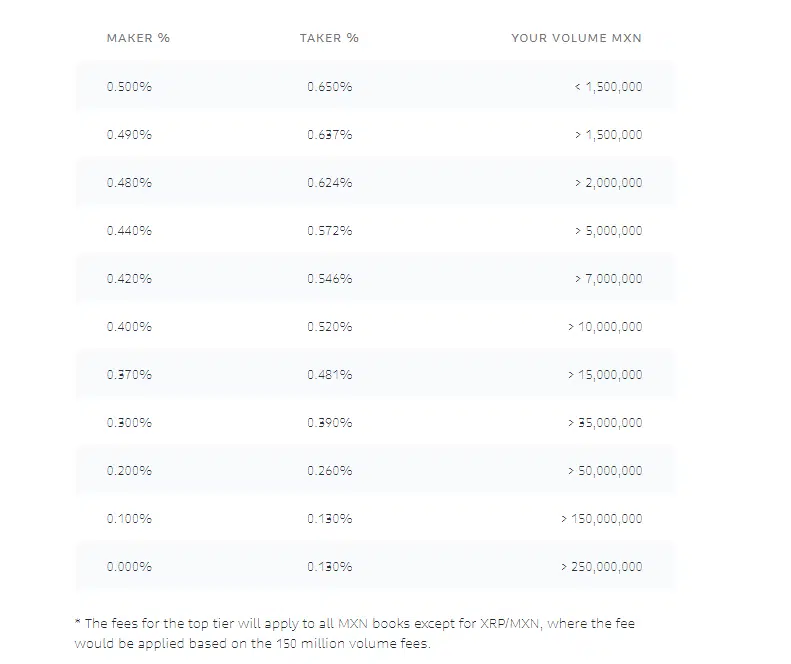
Task: Click the > 150,000,000 volume cell
Action: pos(601,519)
